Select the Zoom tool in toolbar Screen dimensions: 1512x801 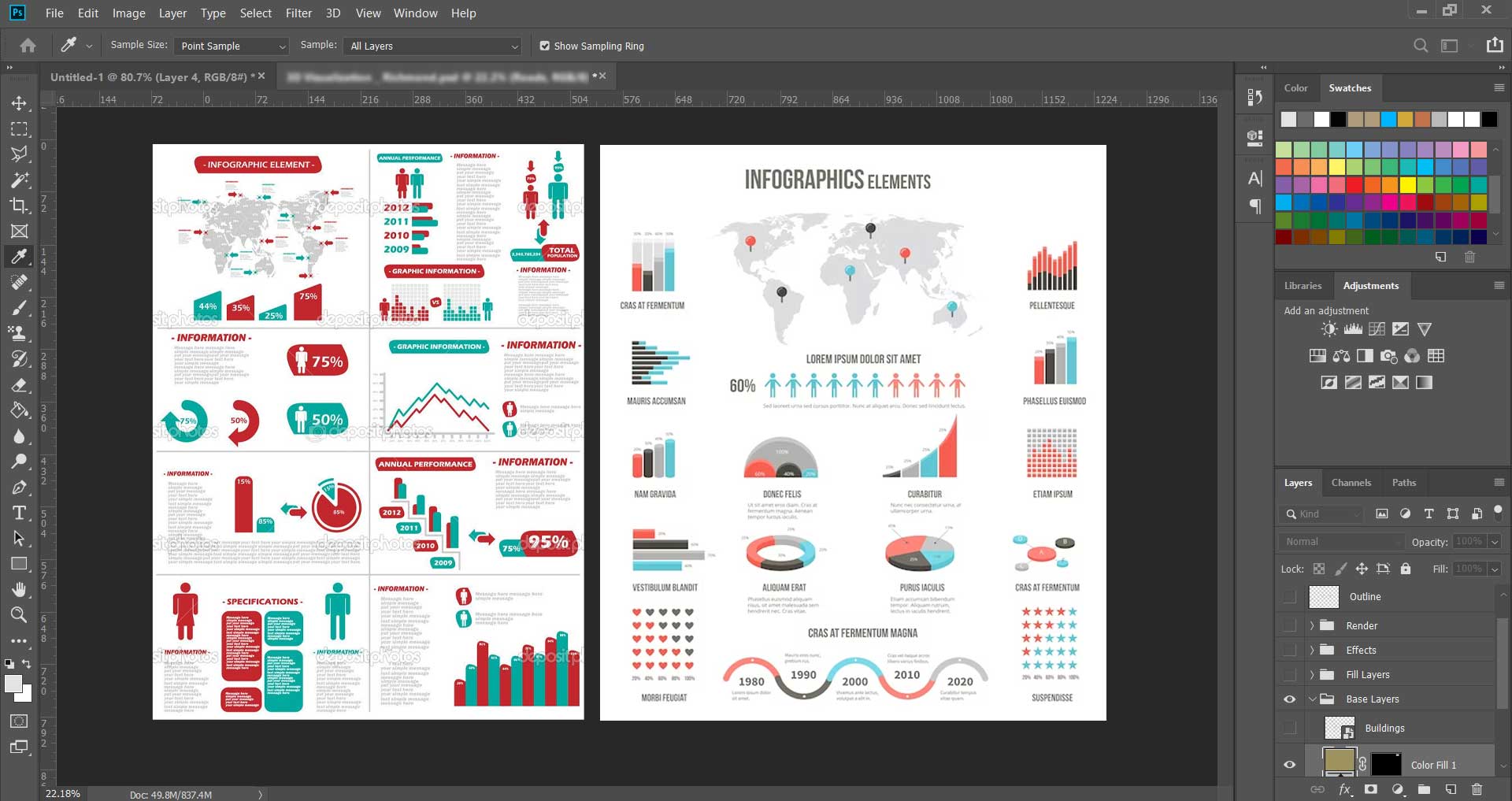(19, 615)
